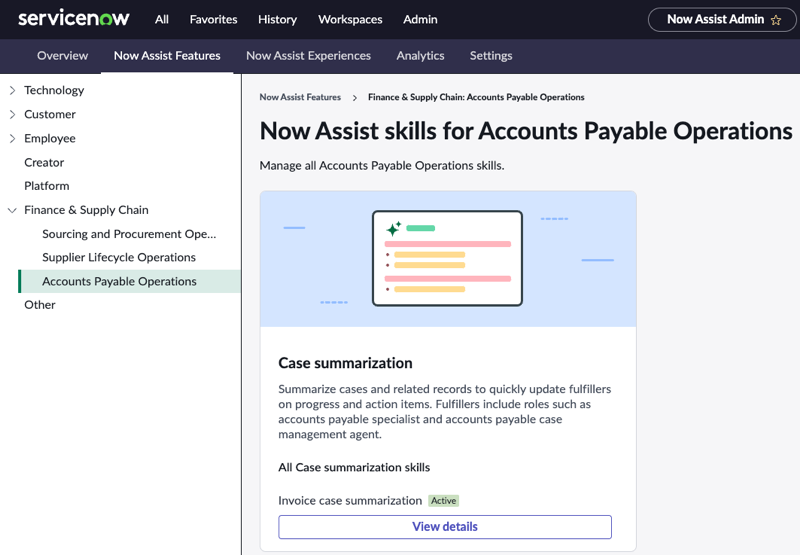Select the Creator category
The width and height of the screenshot is (800, 555).
tap(44, 163)
